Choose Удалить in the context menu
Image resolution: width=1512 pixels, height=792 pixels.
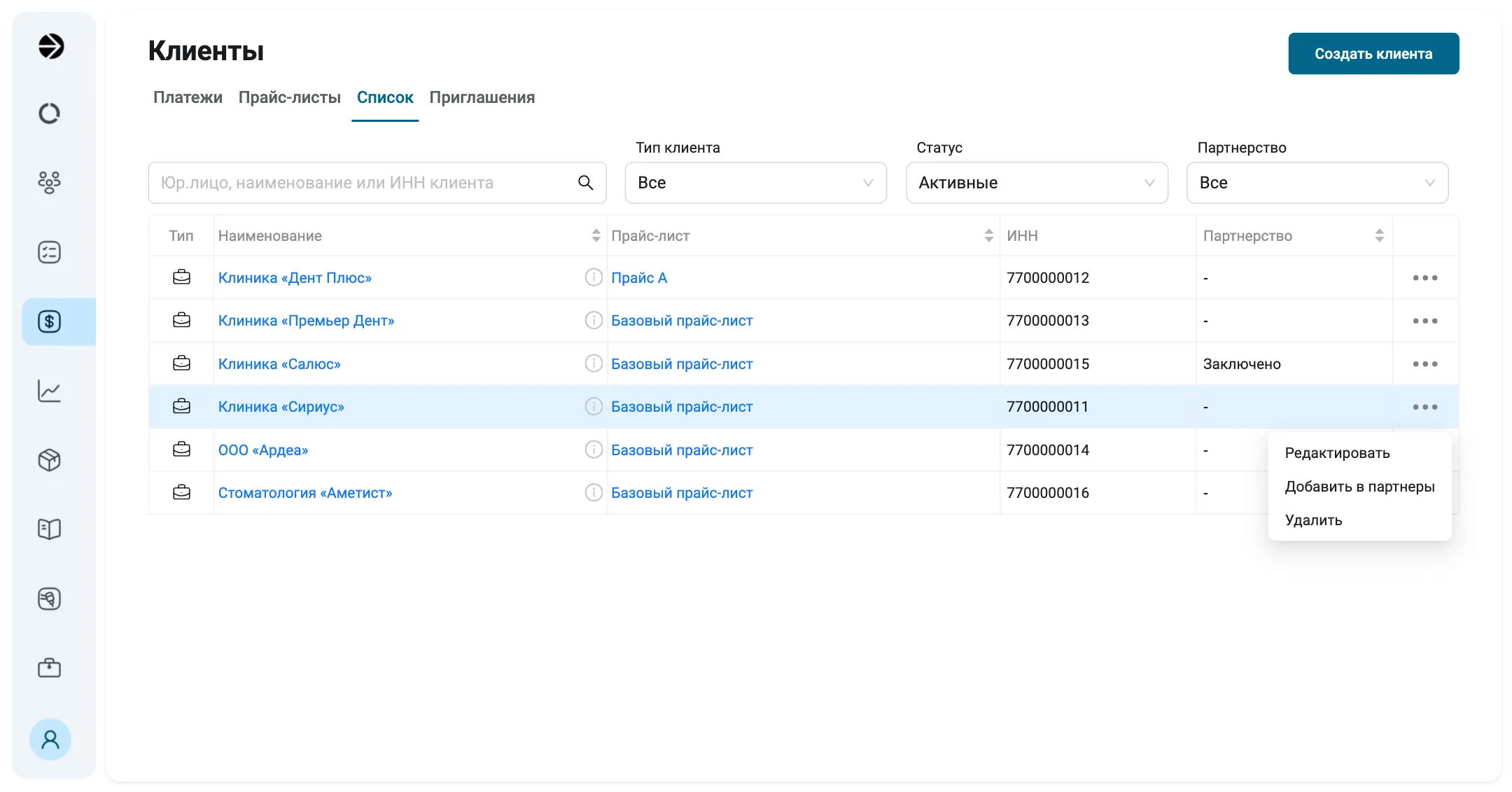(1313, 520)
